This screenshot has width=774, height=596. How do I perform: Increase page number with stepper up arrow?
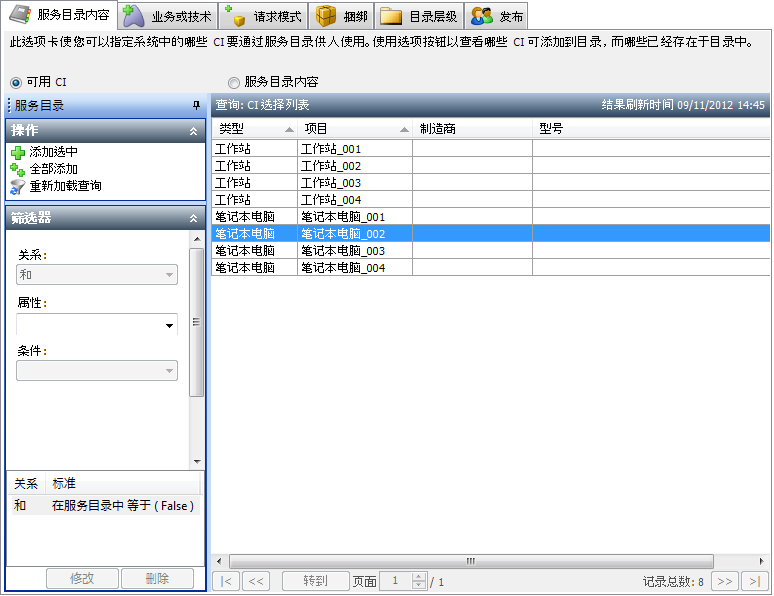click(419, 577)
